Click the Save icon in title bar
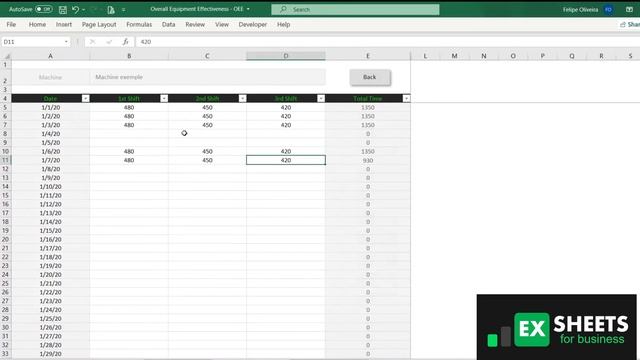This screenshot has width=640, height=360. (62, 9)
